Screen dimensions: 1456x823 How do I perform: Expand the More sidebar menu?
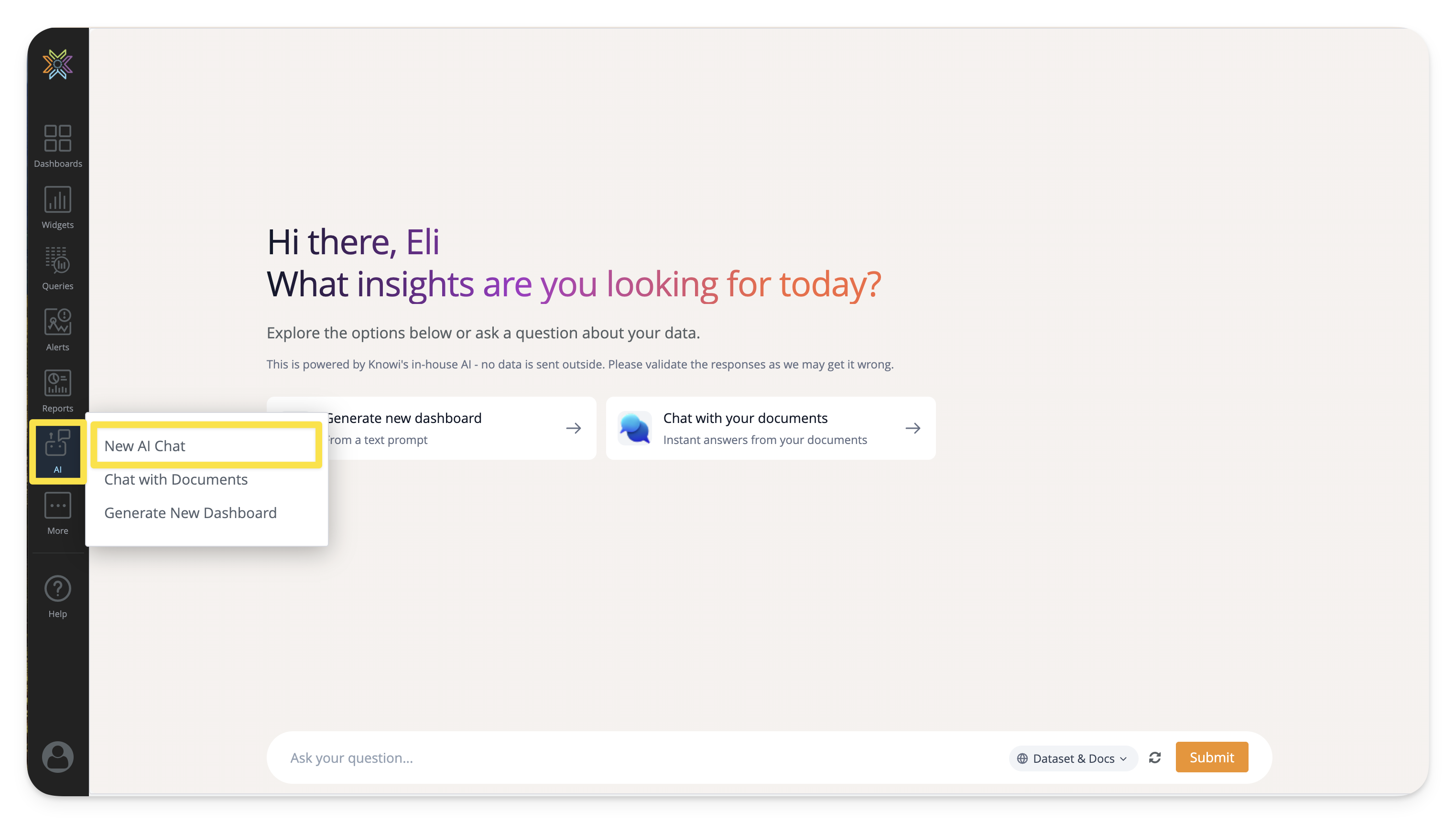58,513
